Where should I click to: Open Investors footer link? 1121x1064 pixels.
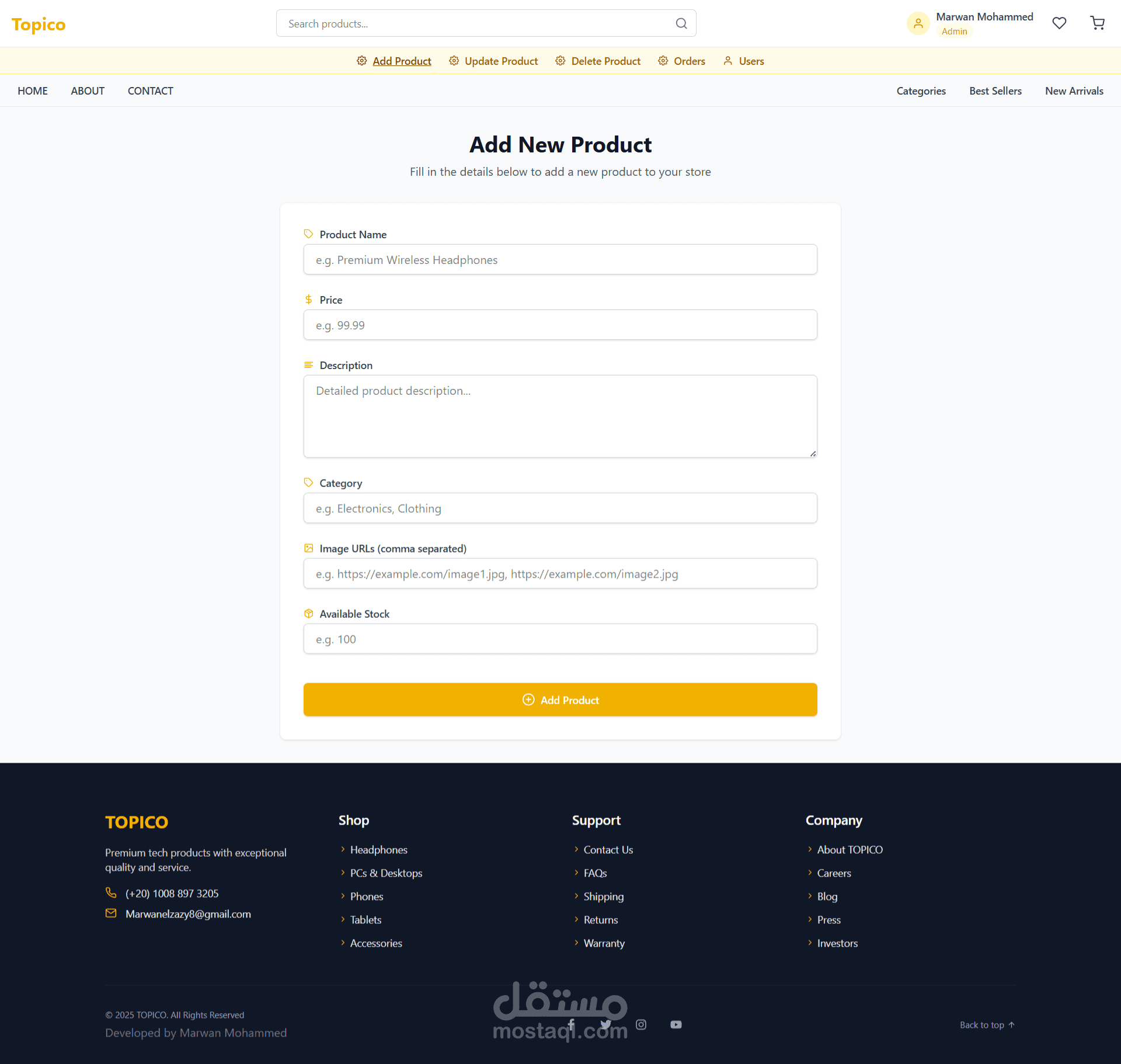pyautogui.click(x=837, y=943)
